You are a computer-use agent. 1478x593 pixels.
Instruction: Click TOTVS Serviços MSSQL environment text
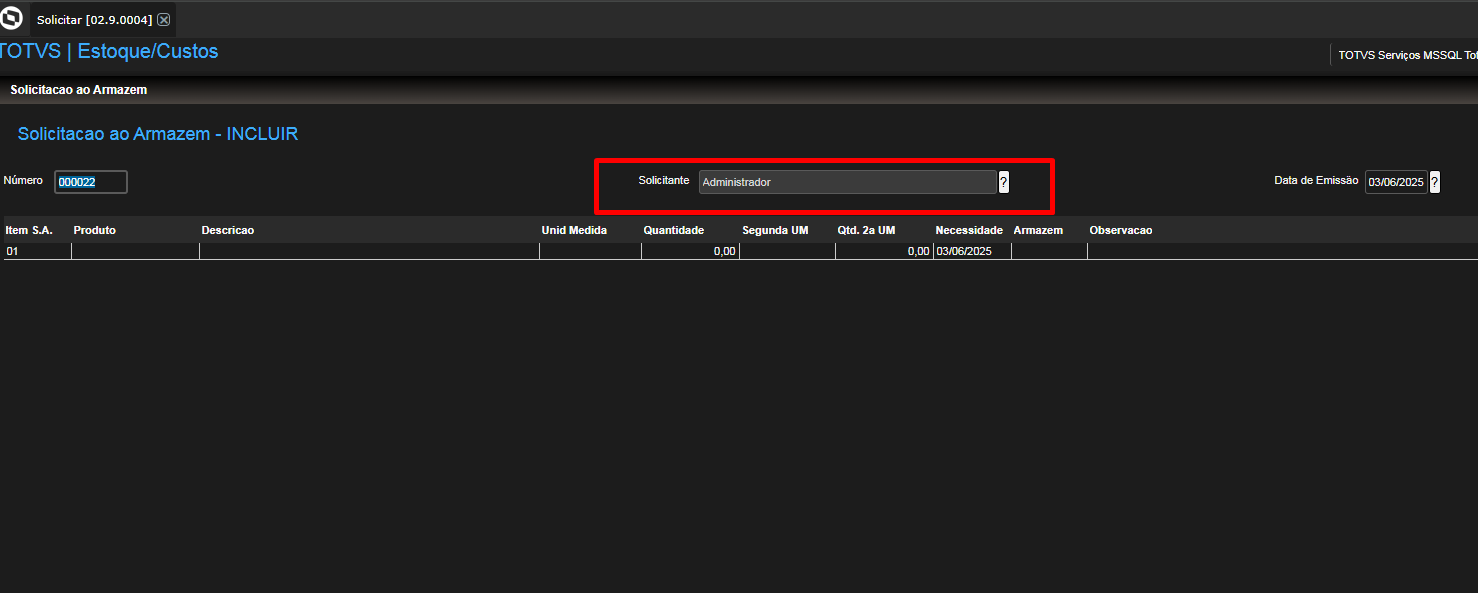point(1408,55)
